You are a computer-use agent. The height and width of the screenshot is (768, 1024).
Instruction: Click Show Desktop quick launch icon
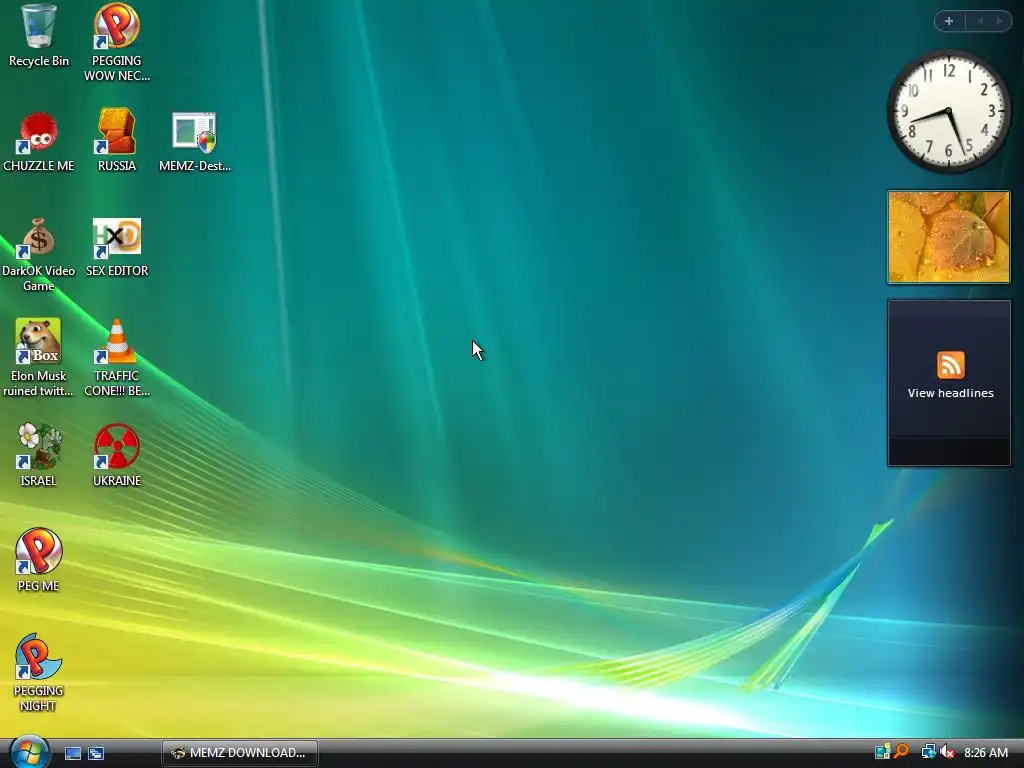72,753
